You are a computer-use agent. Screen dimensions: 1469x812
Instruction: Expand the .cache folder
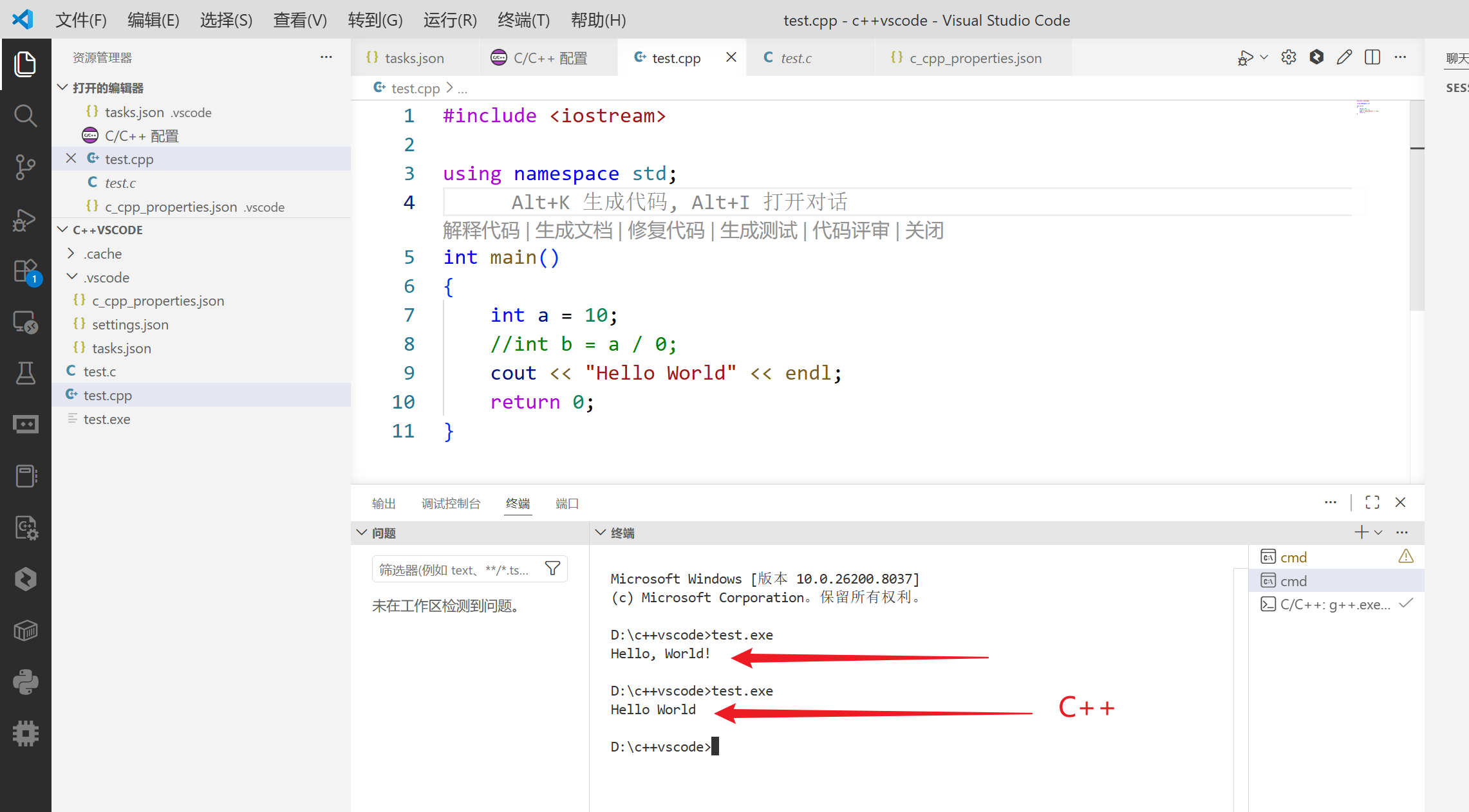(71, 254)
